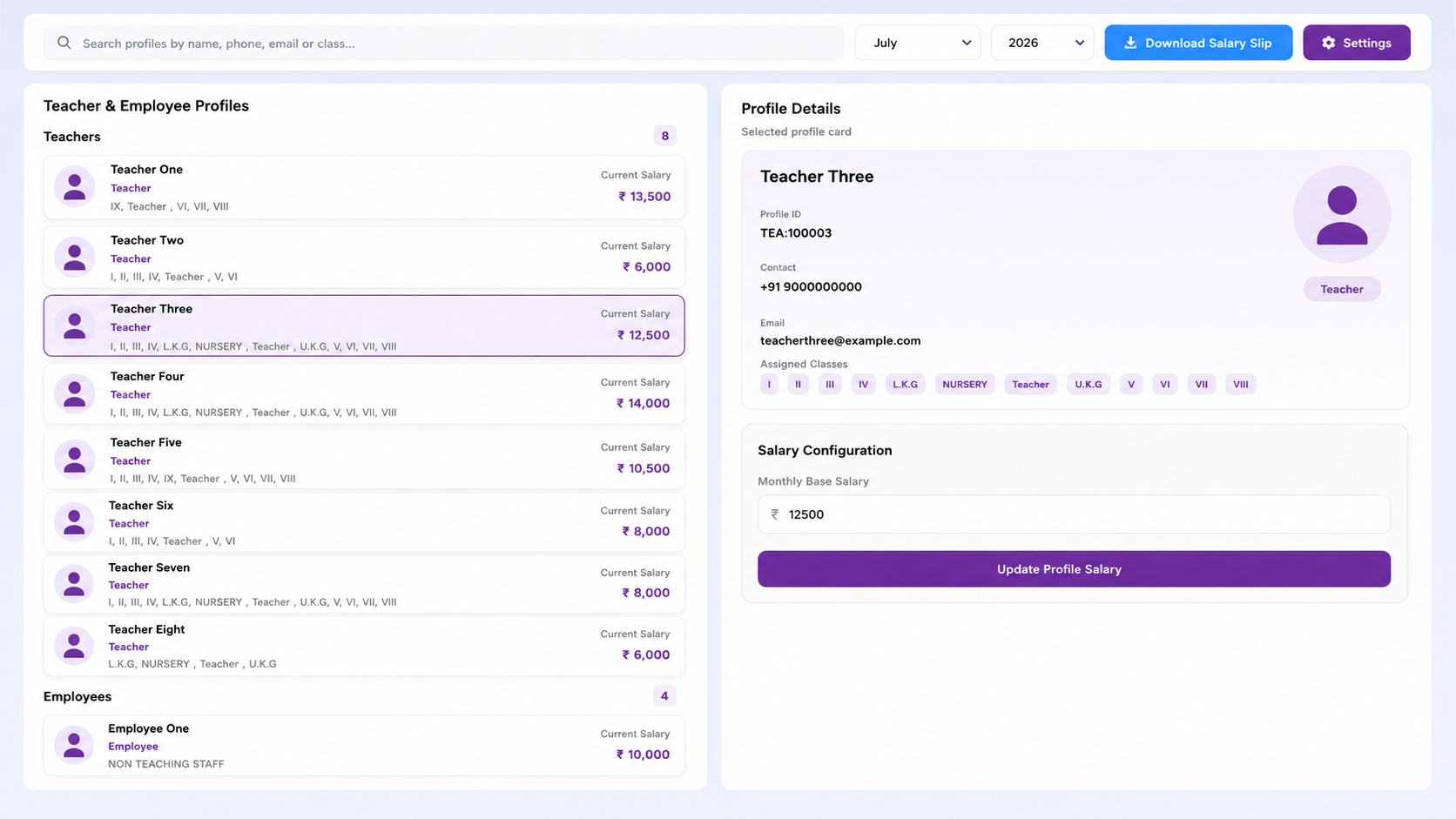This screenshot has height=819, width=1456.
Task: Click Download Salary Slip button
Action: pos(1198,43)
